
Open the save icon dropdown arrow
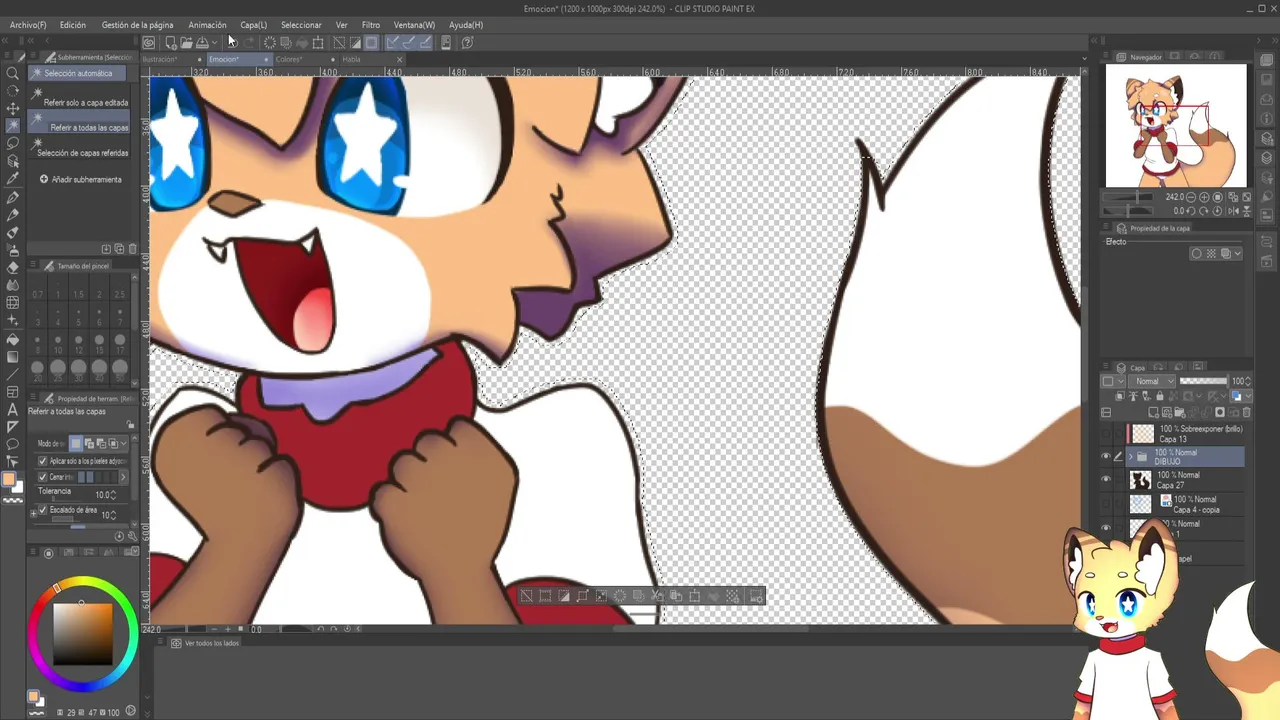tap(213, 42)
